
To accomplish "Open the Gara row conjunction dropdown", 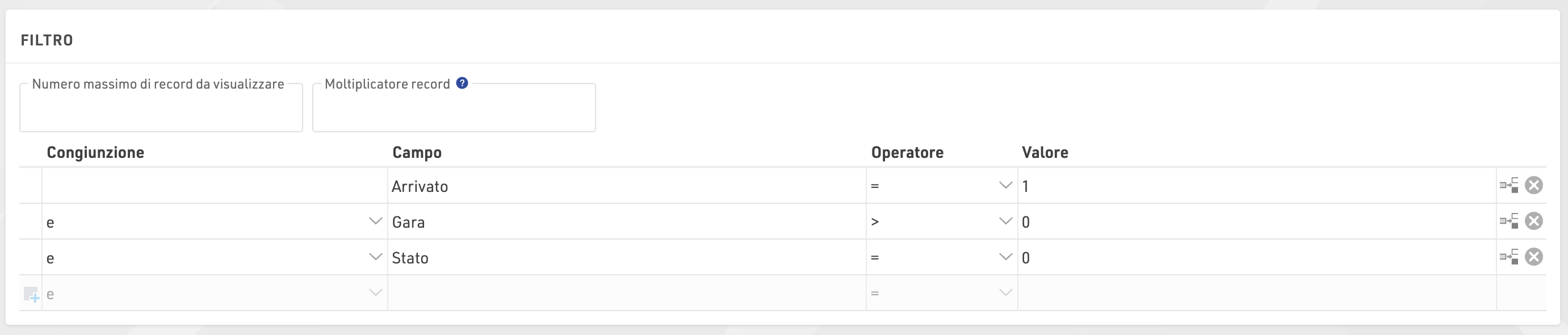I will point(376,221).
